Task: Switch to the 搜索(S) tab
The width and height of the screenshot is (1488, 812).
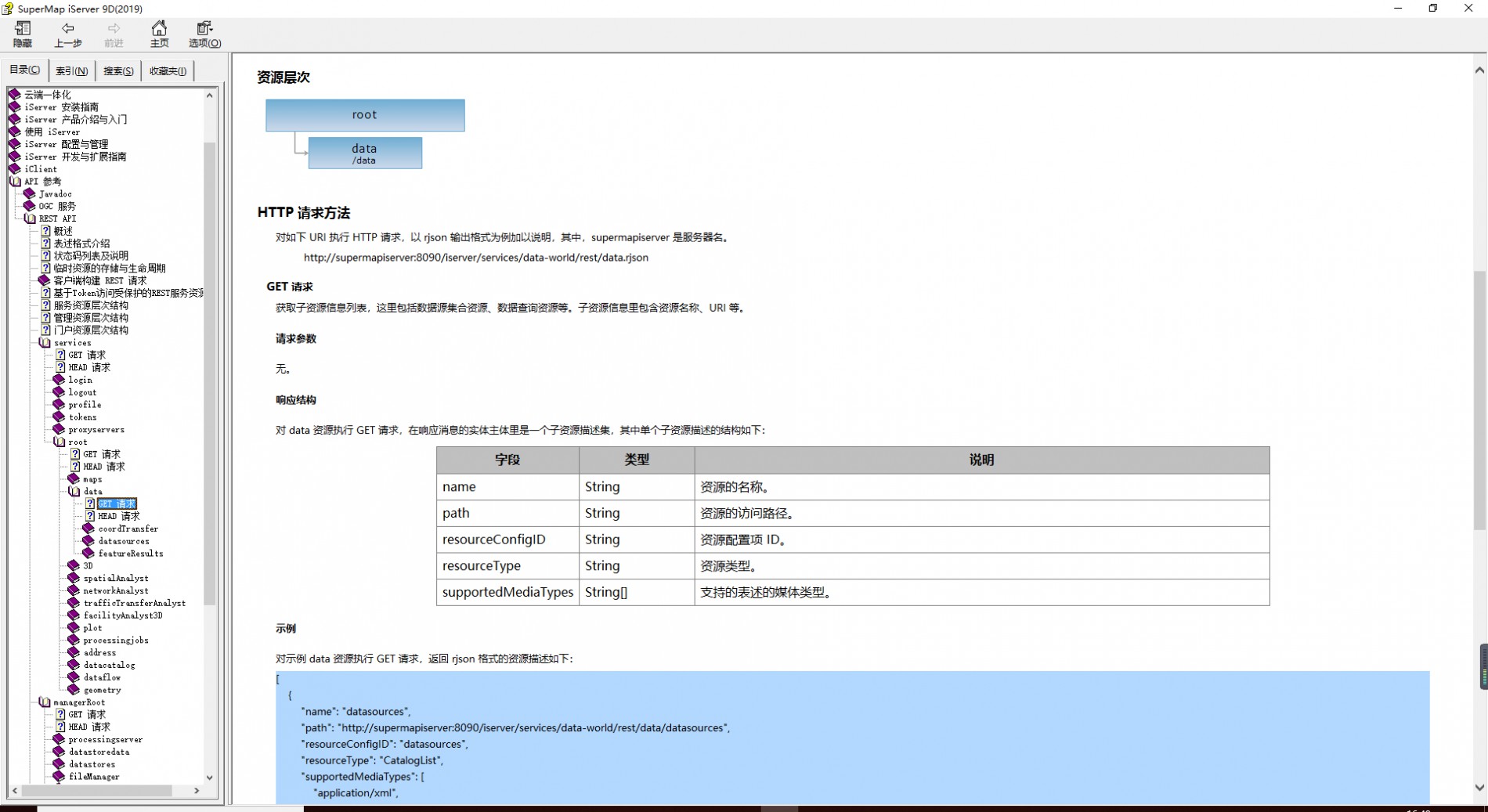Action: pyautogui.click(x=118, y=70)
